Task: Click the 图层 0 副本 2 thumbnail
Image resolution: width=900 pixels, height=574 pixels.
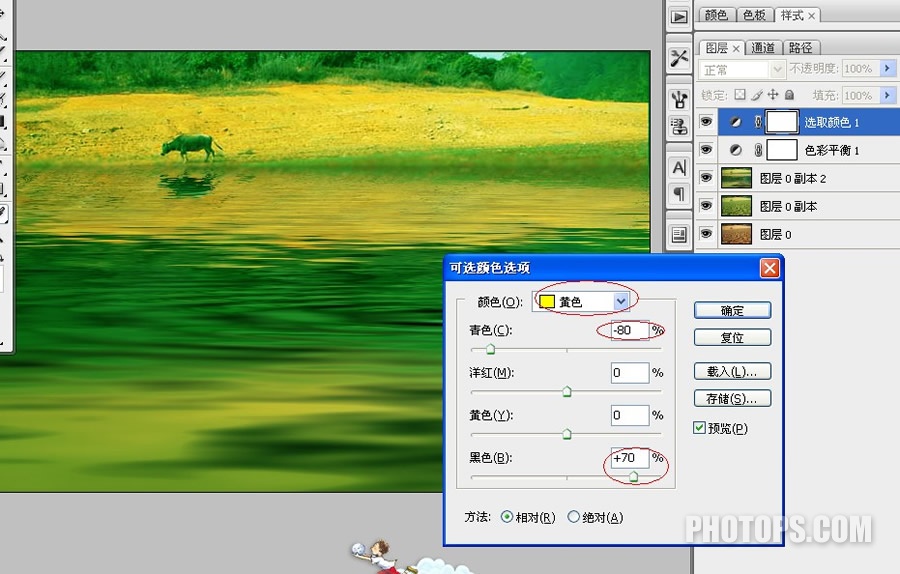Action: tap(736, 178)
